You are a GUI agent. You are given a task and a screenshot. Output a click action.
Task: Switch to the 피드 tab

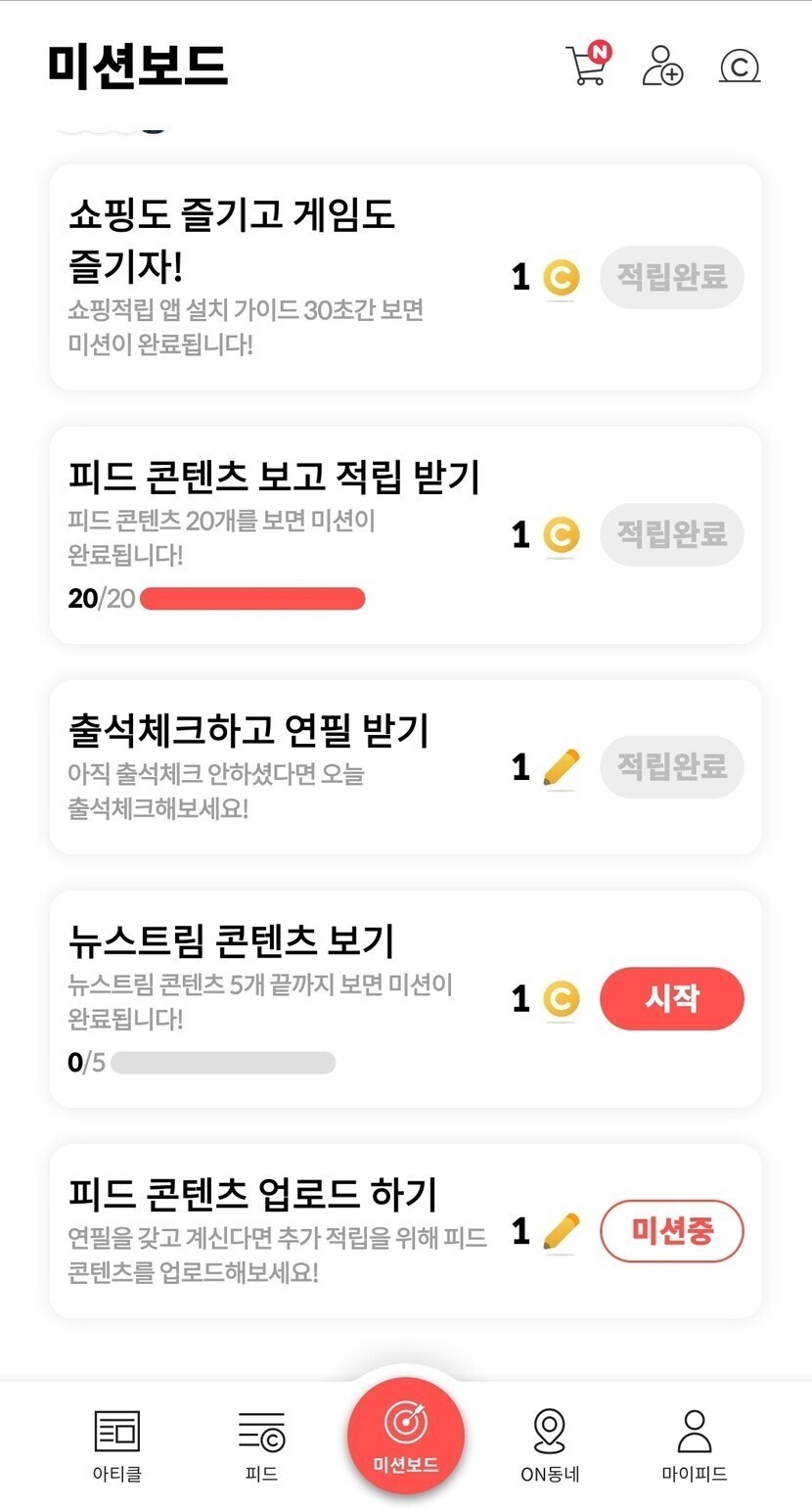click(x=261, y=1444)
